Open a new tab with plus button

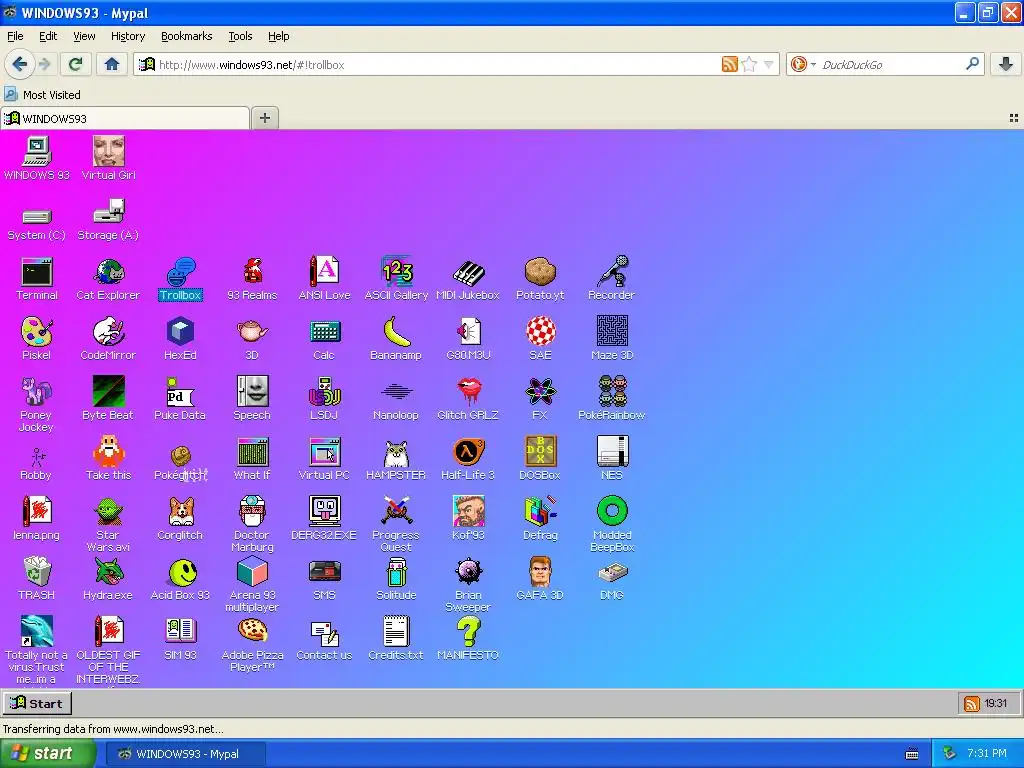[x=264, y=118]
